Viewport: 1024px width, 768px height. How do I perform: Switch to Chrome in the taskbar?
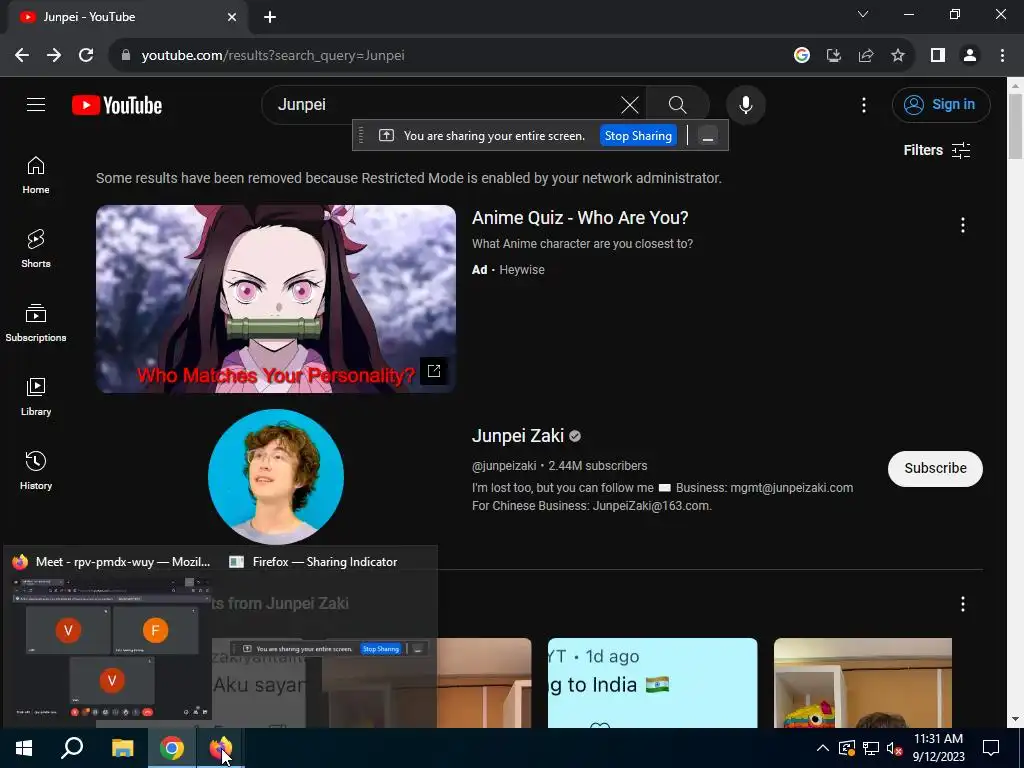pyautogui.click(x=172, y=748)
